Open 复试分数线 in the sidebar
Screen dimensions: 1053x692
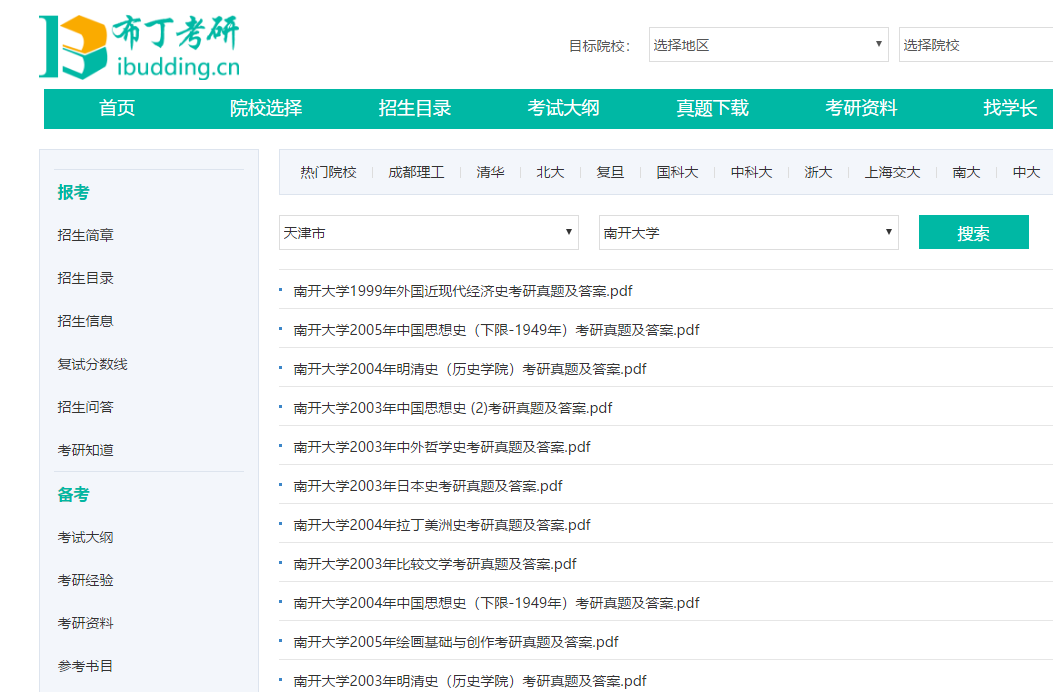click(93, 364)
